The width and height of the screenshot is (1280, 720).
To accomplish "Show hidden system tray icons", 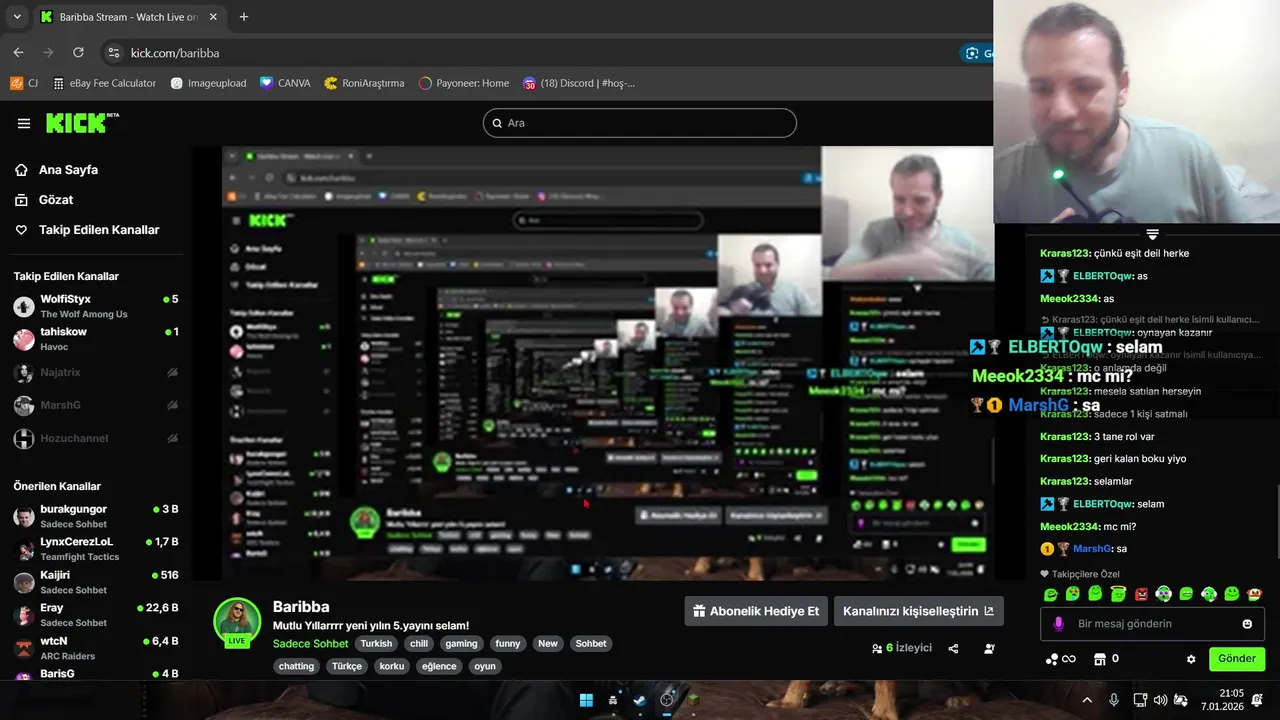I will pyautogui.click(x=1087, y=700).
